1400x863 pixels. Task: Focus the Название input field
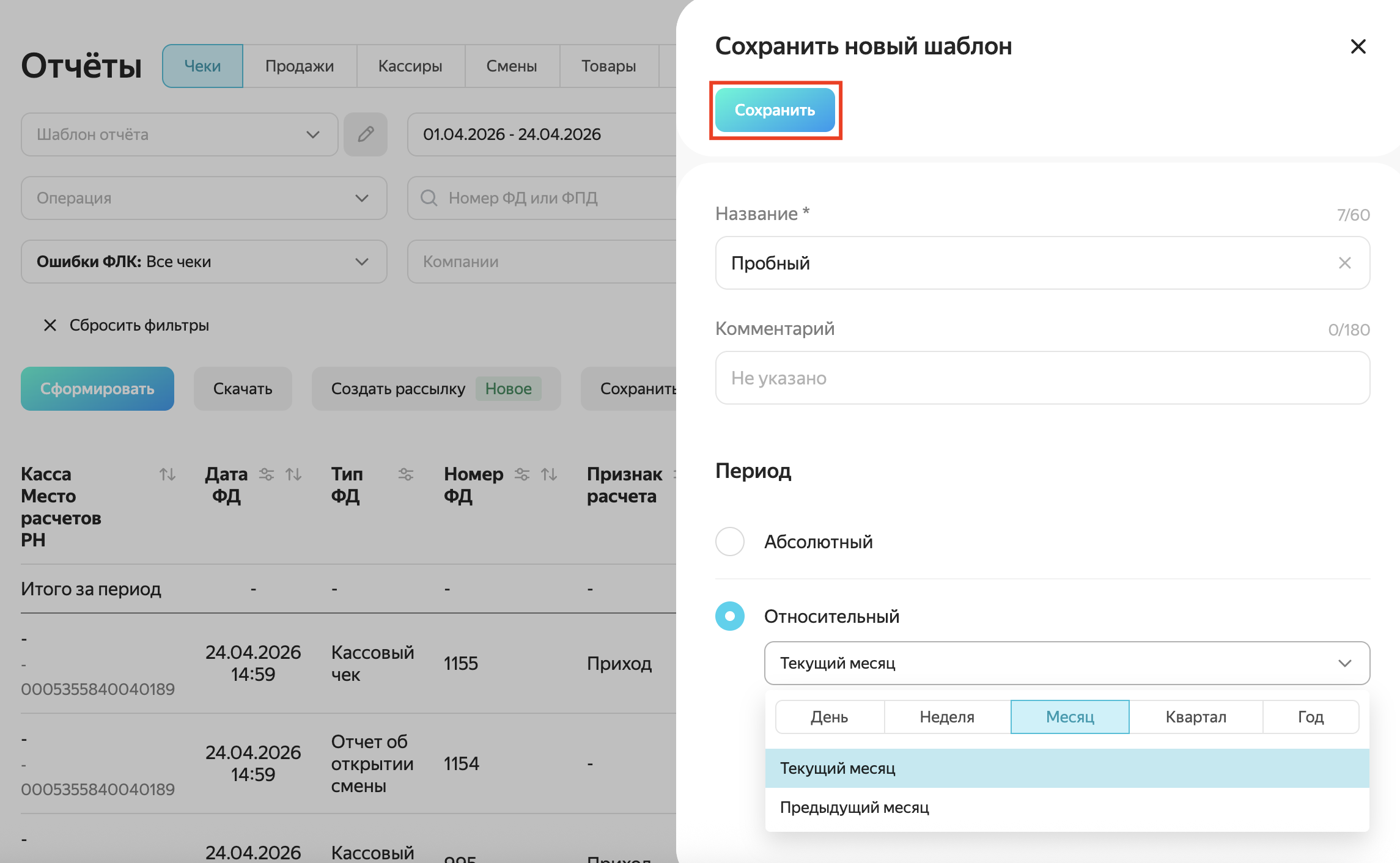pyautogui.click(x=1042, y=263)
